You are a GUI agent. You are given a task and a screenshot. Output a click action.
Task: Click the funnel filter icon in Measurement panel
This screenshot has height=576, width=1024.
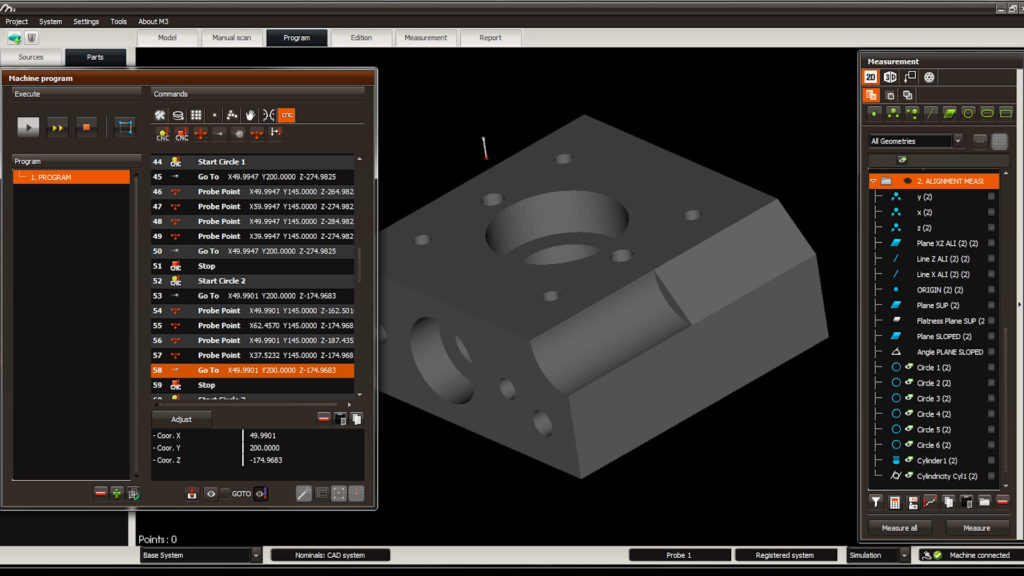[x=876, y=502]
